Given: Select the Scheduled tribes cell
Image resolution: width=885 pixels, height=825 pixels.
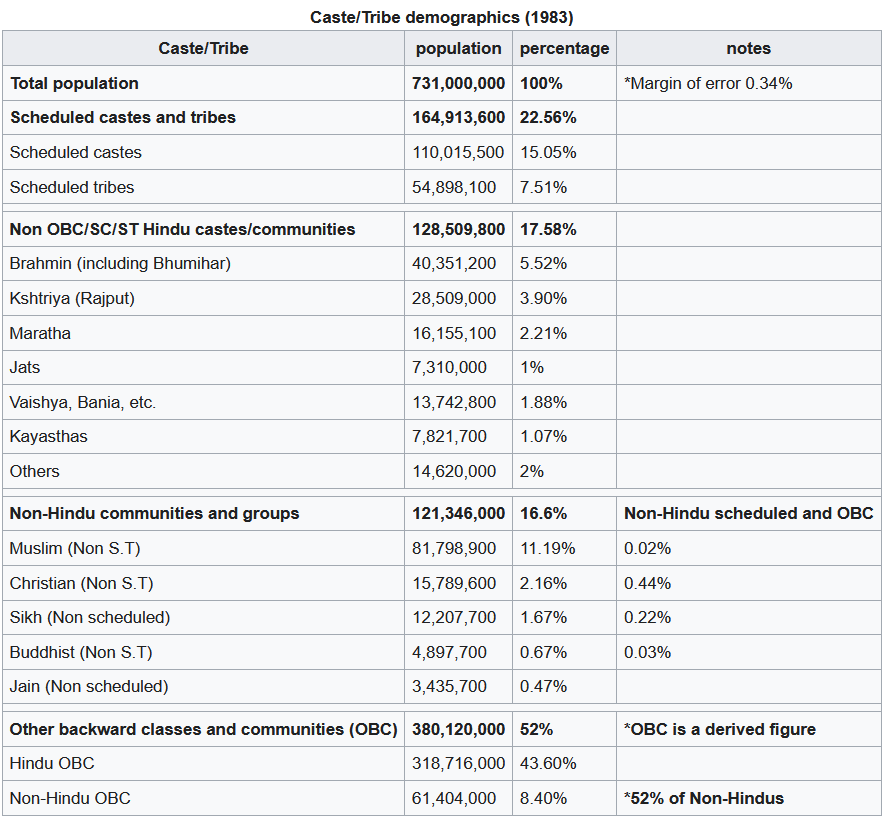Looking at the screenshot, I should coord(72,187).
